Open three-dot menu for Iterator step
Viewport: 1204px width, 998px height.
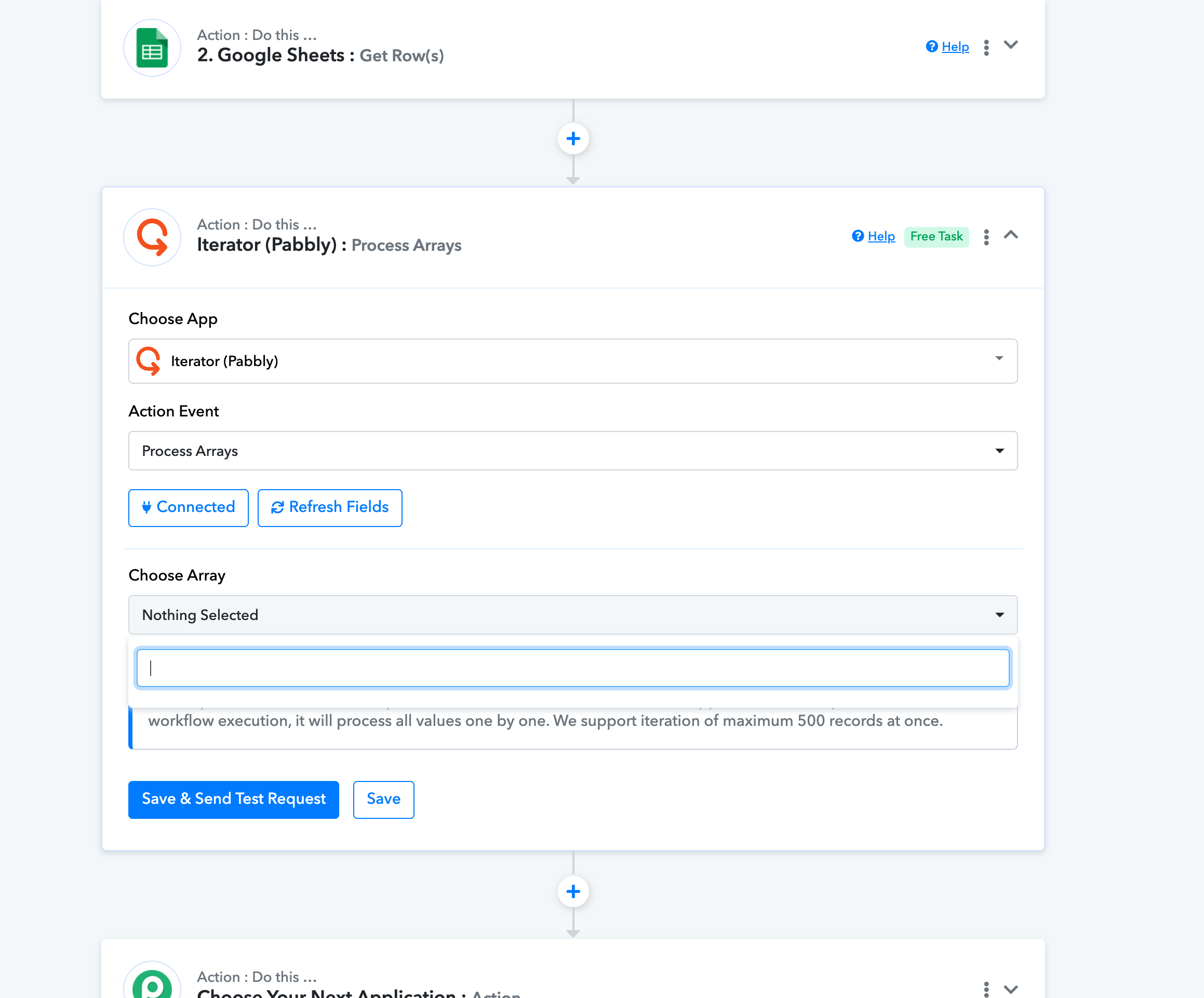[x=986, y=237]
